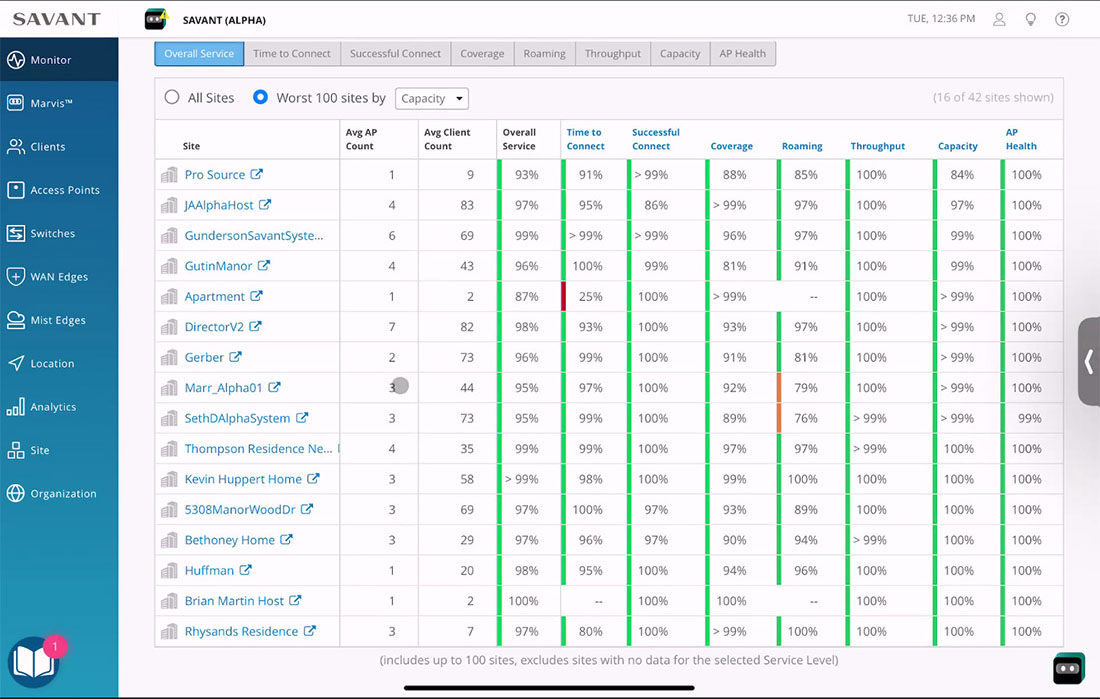Click the lightbulb what's new icon
The height and width of the screenshot is (699, 1100).
1031,19
